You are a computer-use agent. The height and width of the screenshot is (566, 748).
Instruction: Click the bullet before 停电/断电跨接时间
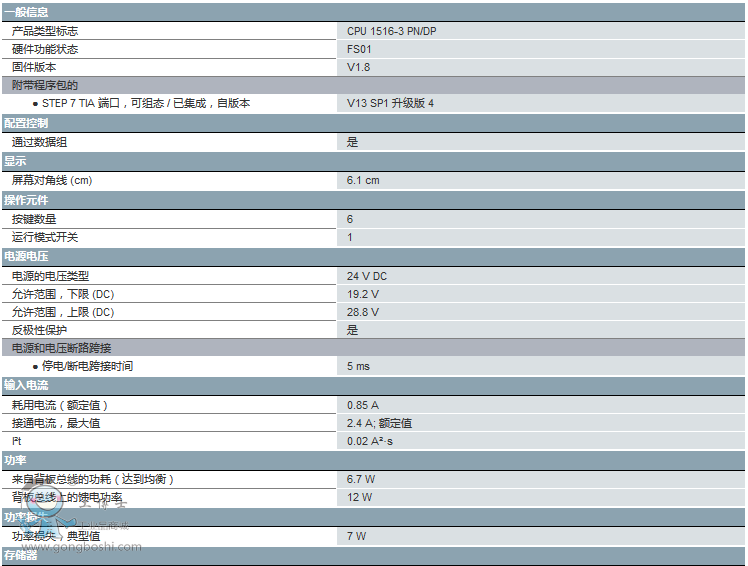[35, 366]
